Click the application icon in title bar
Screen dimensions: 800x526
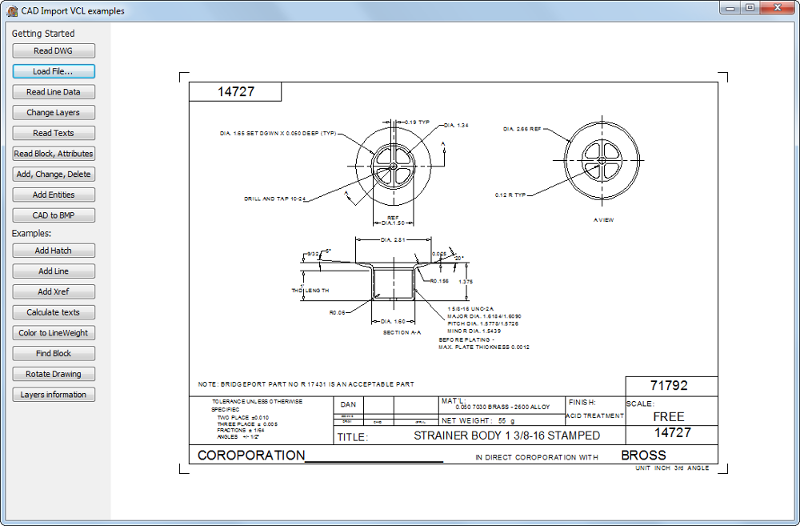click(12, 11)
